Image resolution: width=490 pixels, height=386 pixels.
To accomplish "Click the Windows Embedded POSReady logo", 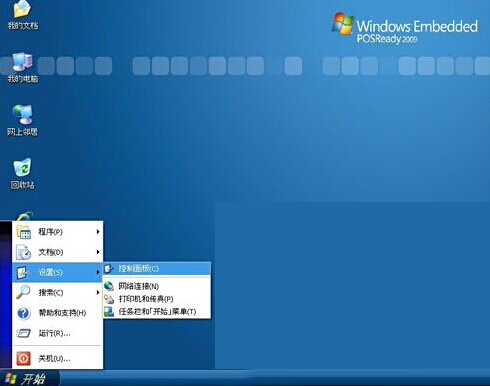I will pyautogui.click(x=405, y=29).
